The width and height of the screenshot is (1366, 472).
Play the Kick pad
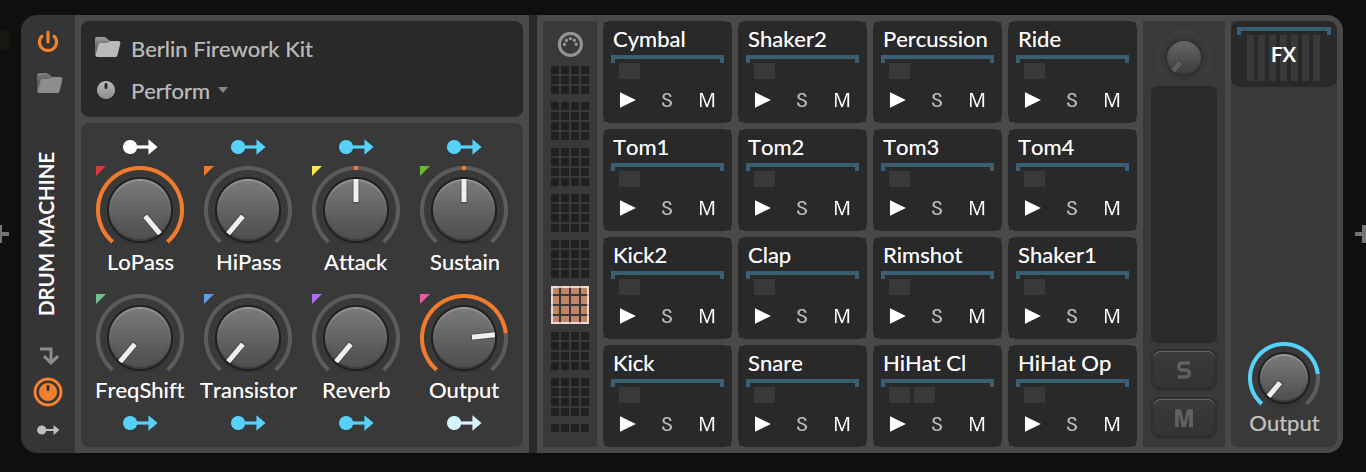[627, 424]
